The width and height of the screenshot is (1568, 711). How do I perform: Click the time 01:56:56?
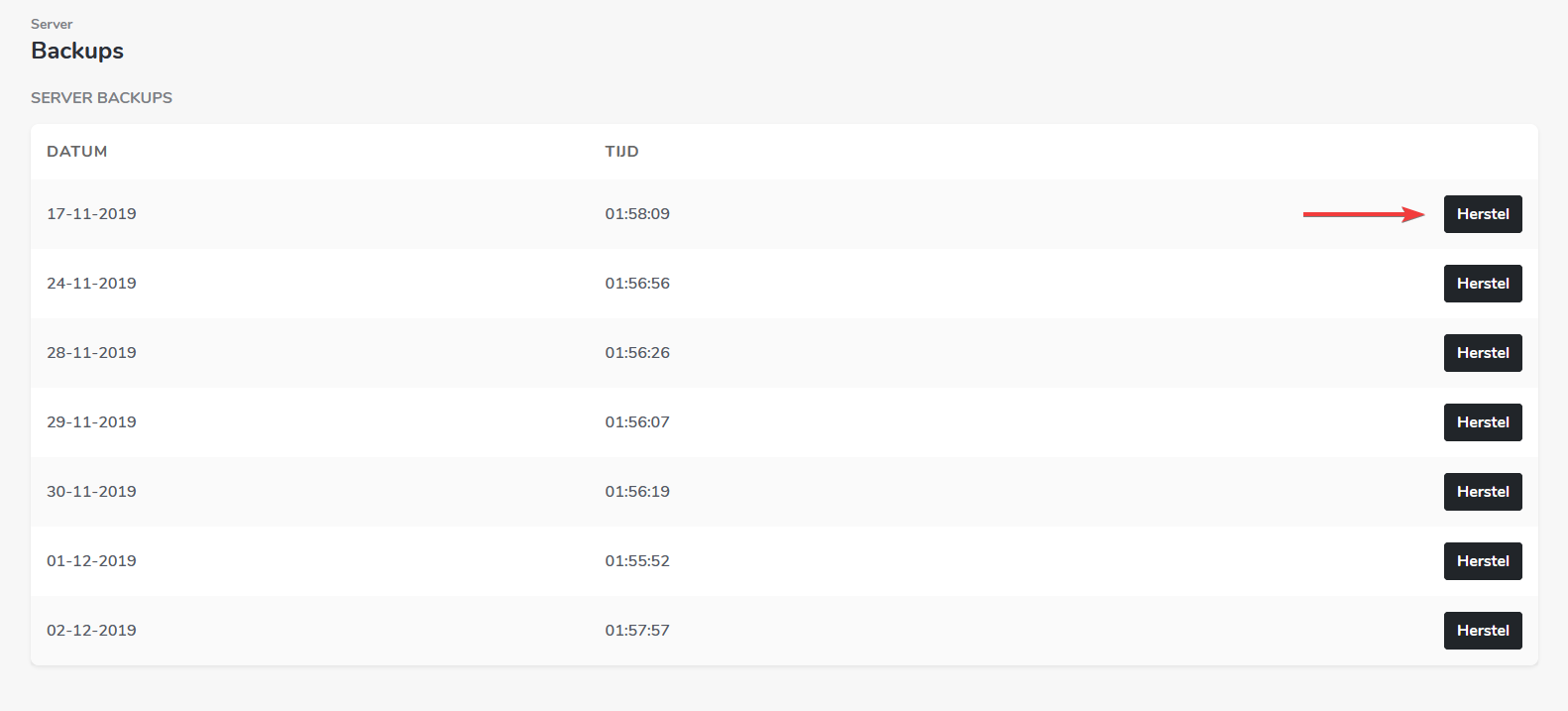click(637, 284)
